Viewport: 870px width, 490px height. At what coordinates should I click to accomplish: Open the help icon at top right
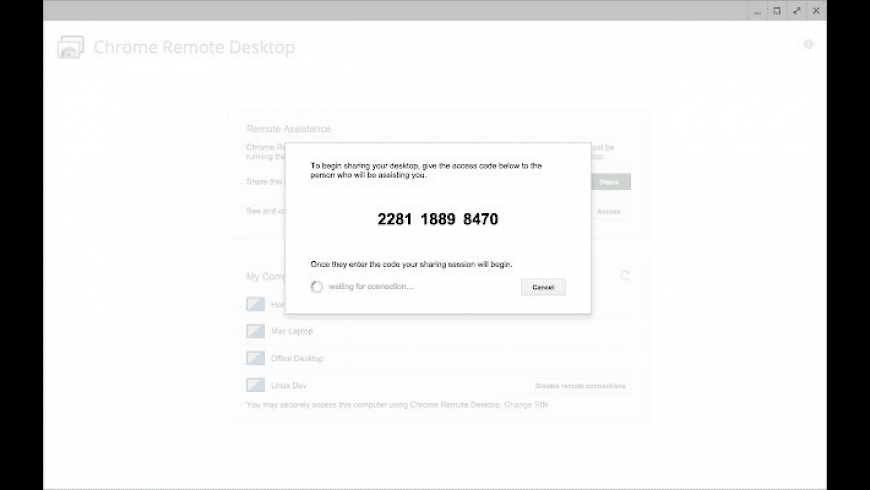coord(808,44)
